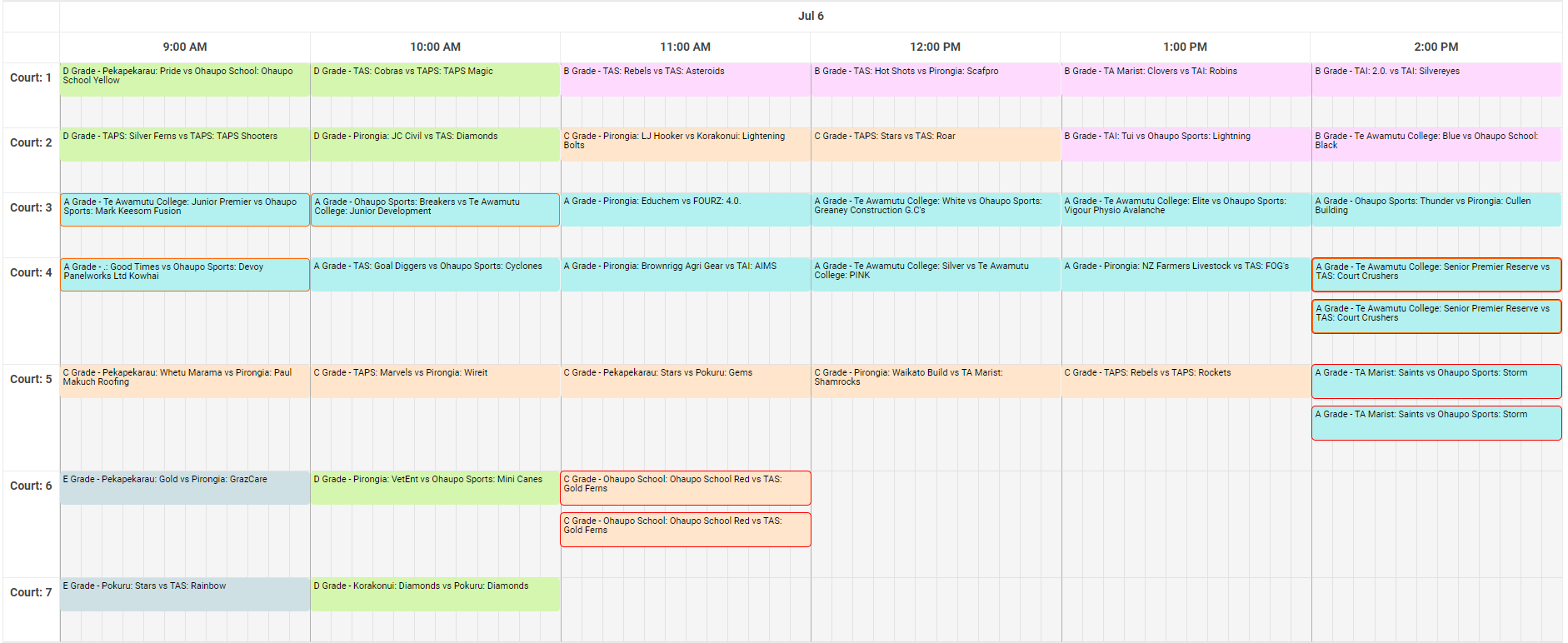Image resolution: width=1568 pixels, height=643 pixels.
Task: Select the TAS: Cobras vs TAPS Magic game
Action: point(435,79)
